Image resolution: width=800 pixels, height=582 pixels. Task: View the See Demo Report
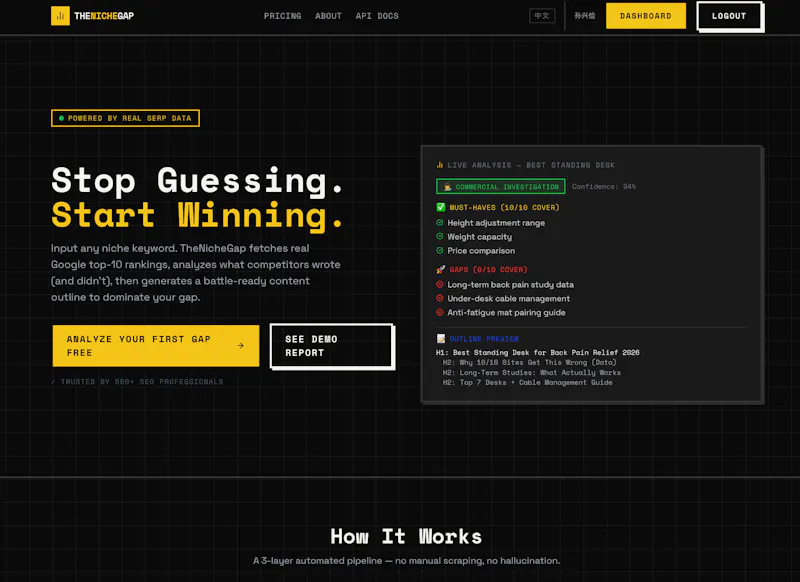(332, 346)
